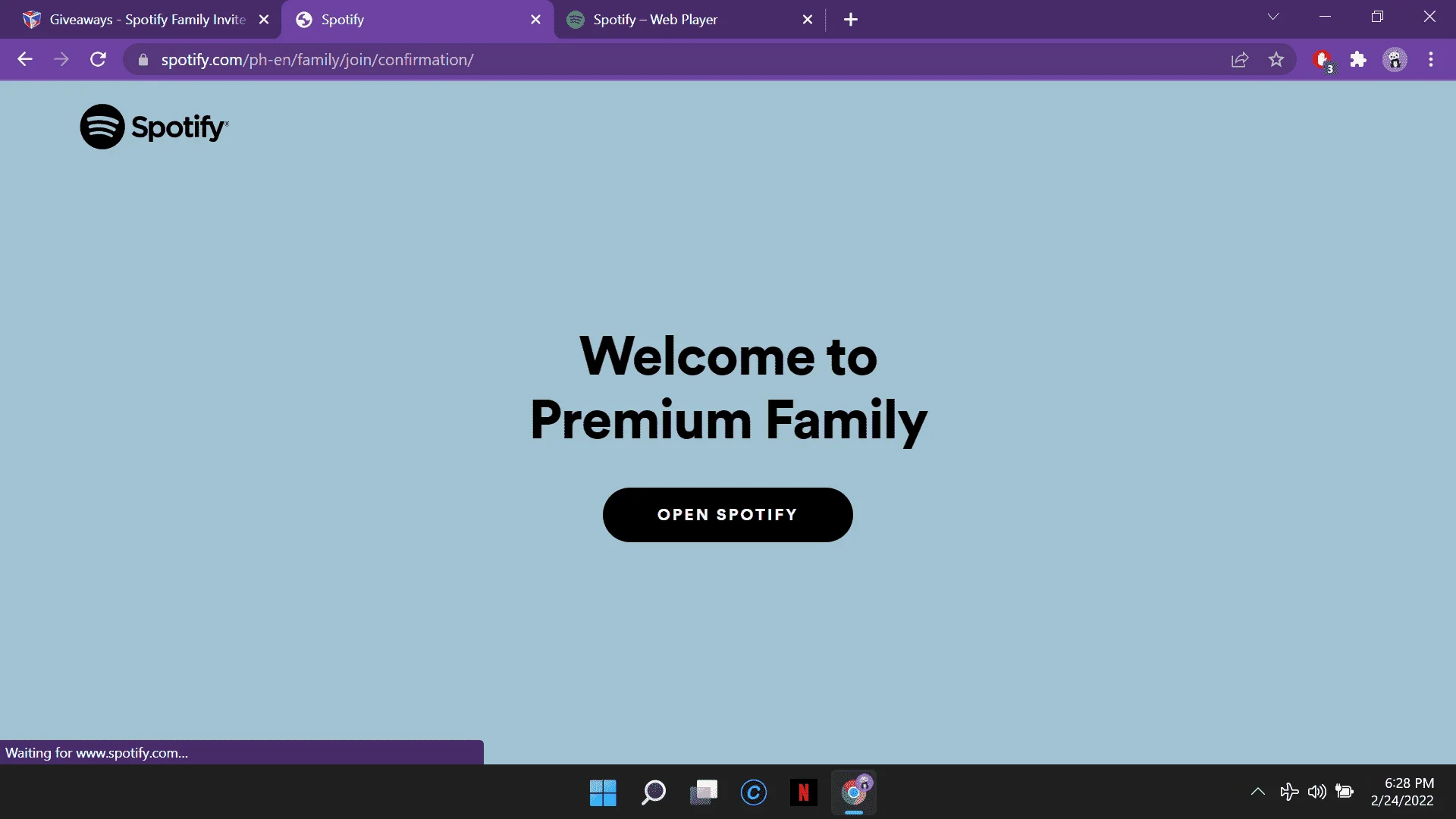Viewport: 1456px width, 819px height.
Task: Open the volume speaker control
Action: 1317,792
